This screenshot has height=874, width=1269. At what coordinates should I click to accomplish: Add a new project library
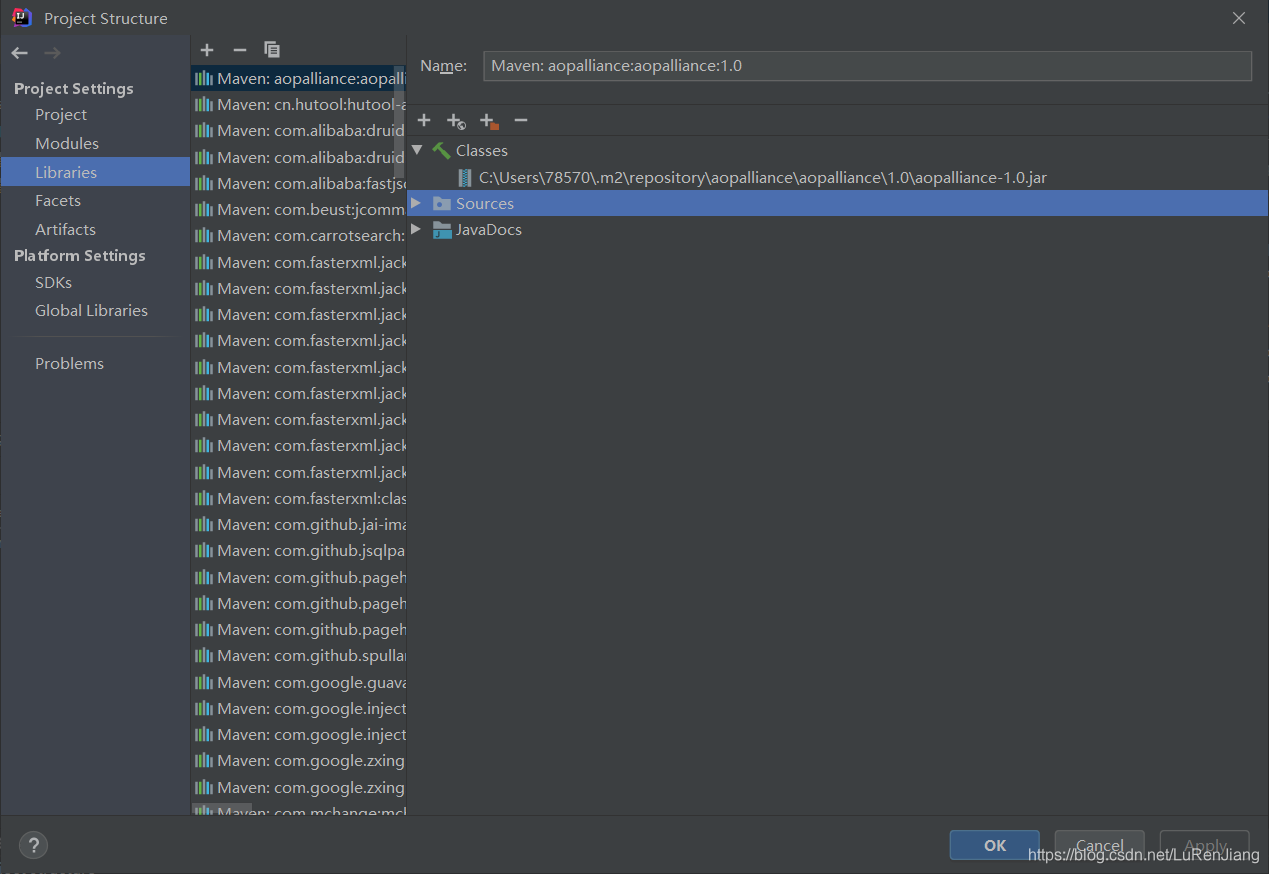point(207,50)
